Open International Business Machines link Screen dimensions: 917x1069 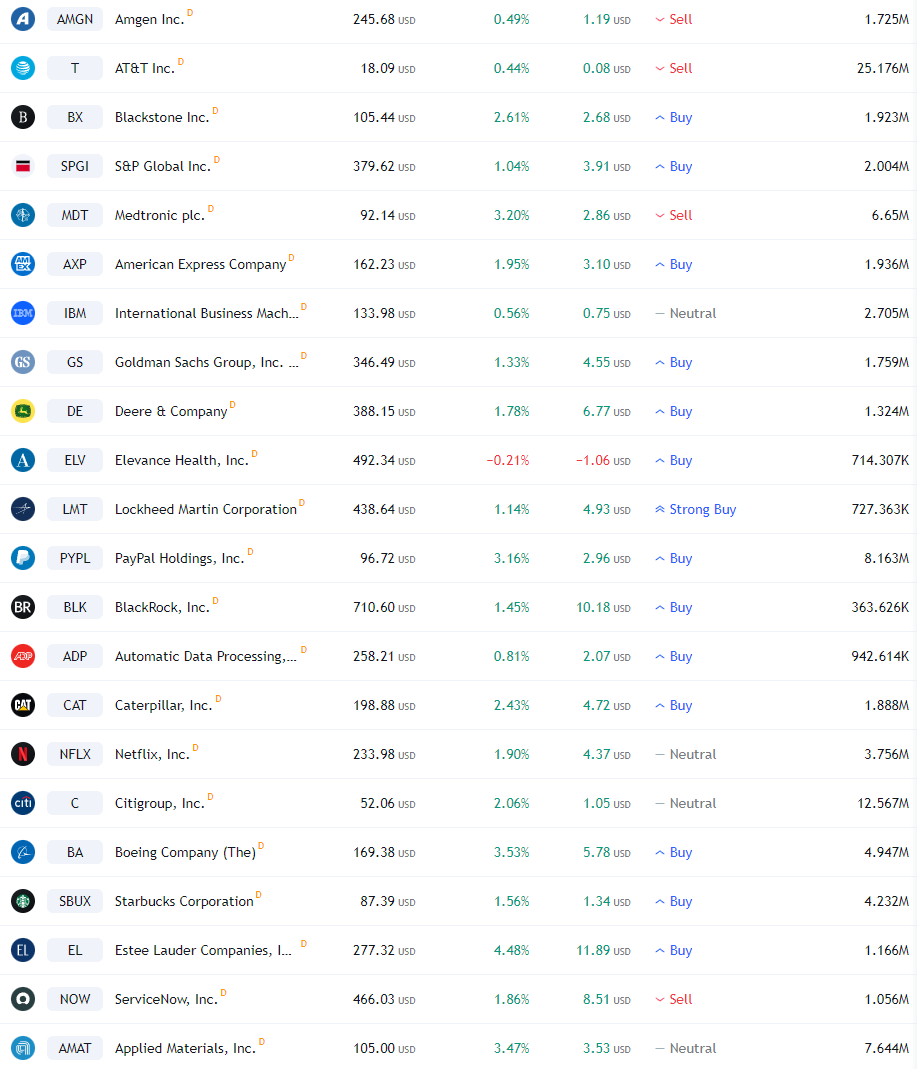point(207,314)
